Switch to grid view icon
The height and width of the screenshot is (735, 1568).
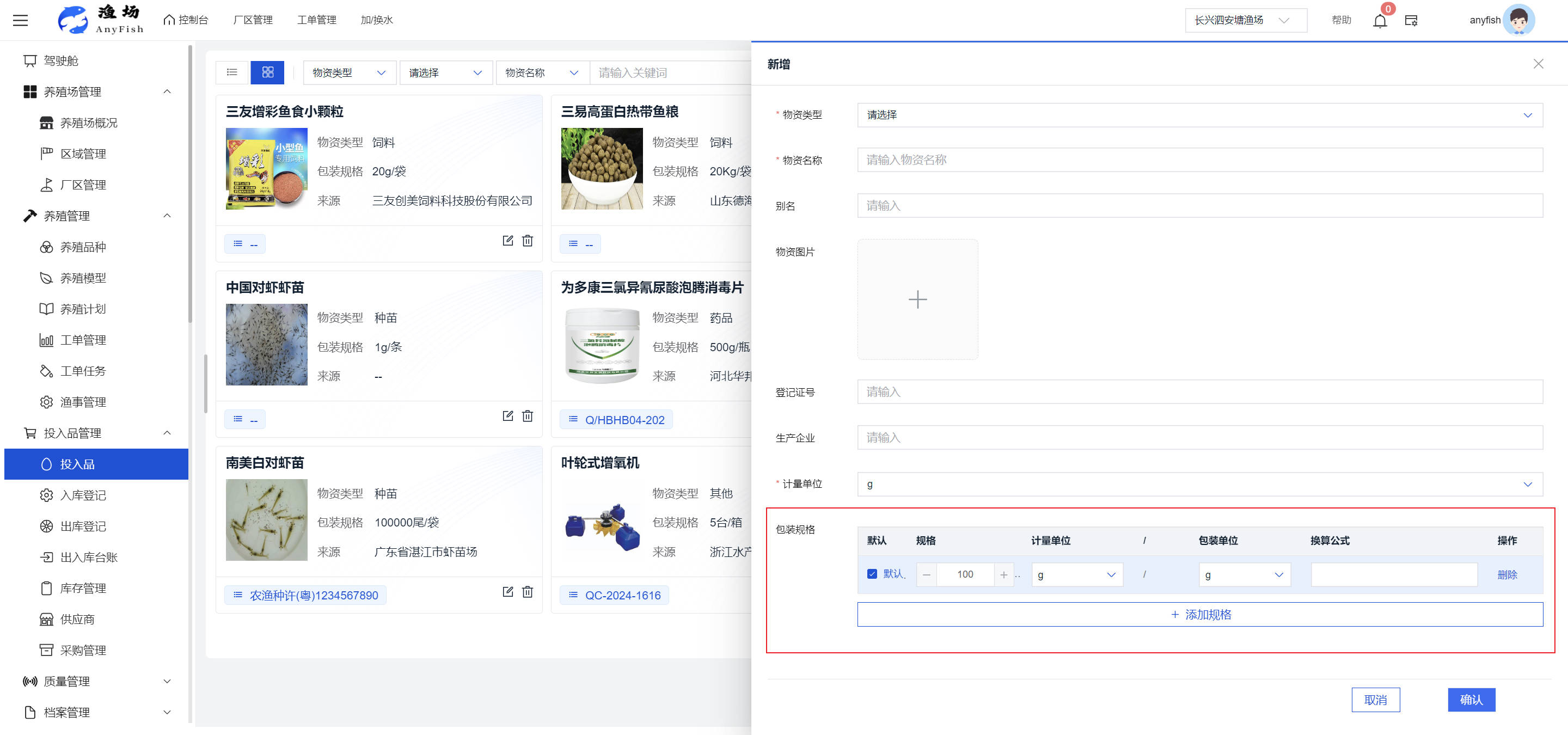(x=267, y=72)
